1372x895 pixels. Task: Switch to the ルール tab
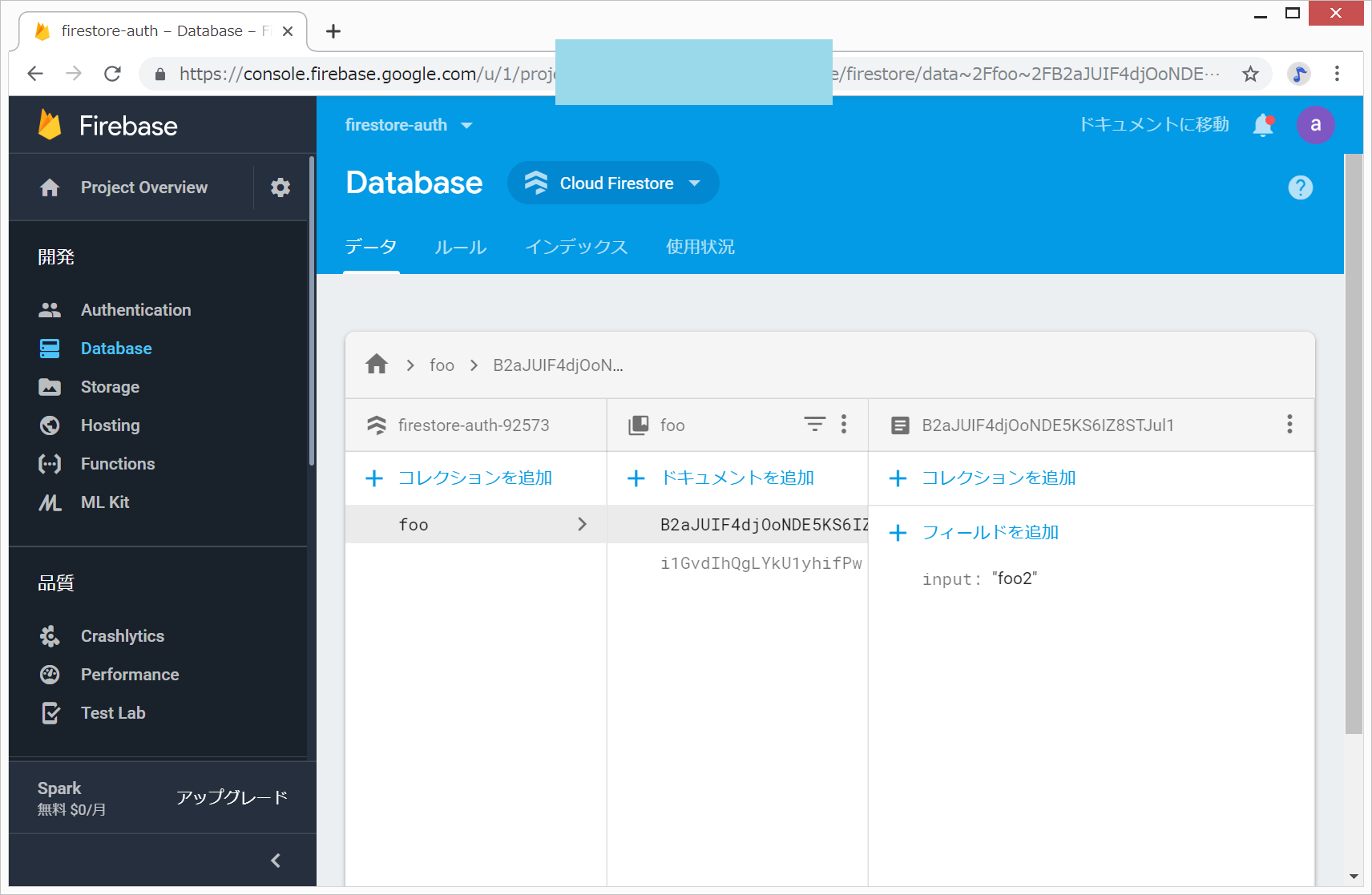click(x=461, y=247)
